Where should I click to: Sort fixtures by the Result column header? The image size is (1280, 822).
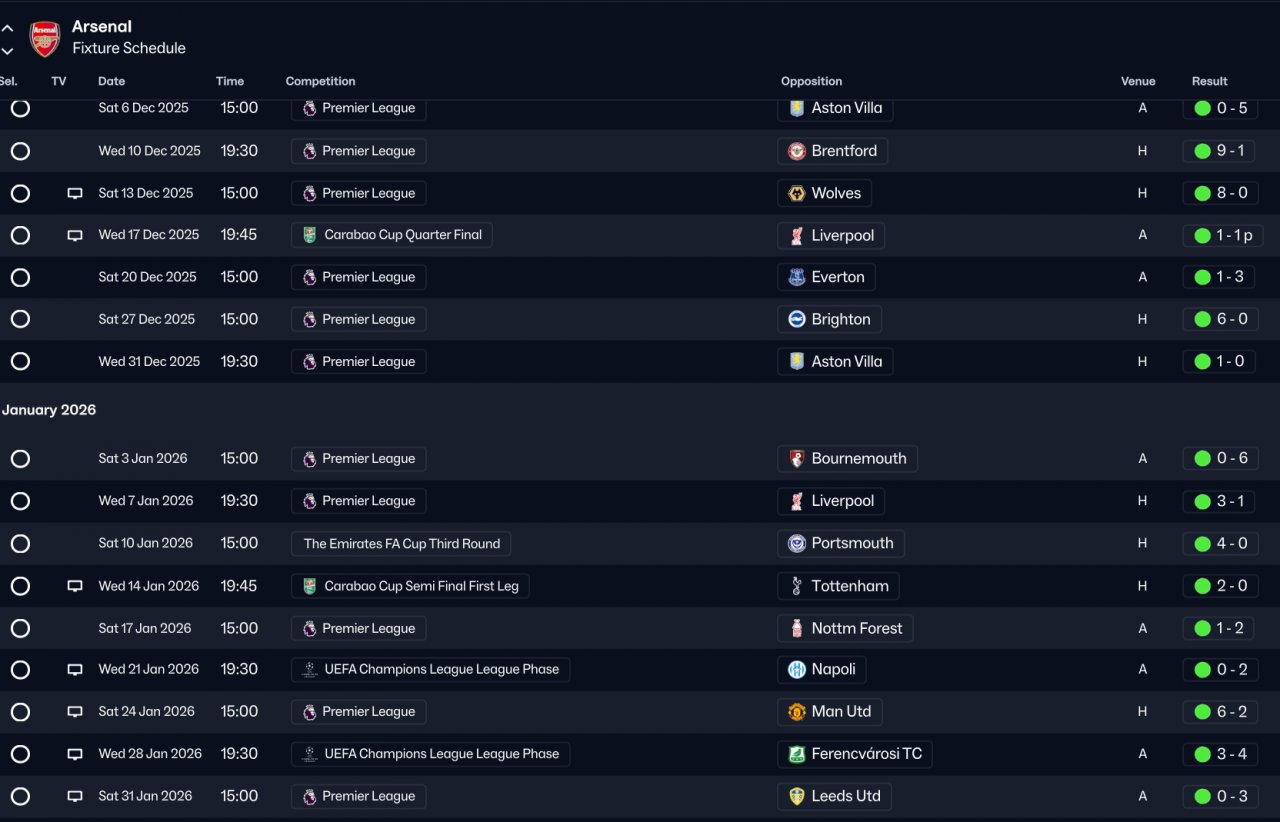(1209, 81)
